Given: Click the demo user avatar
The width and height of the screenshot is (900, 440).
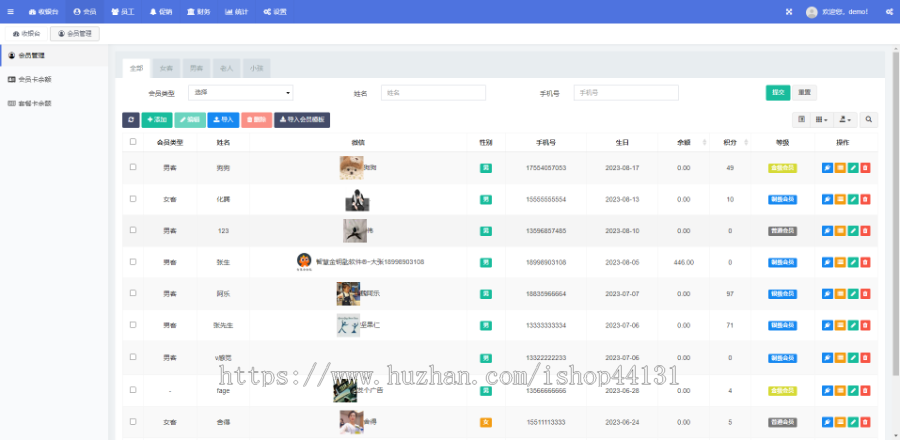Looking at the screenshot, I should 812,12.
